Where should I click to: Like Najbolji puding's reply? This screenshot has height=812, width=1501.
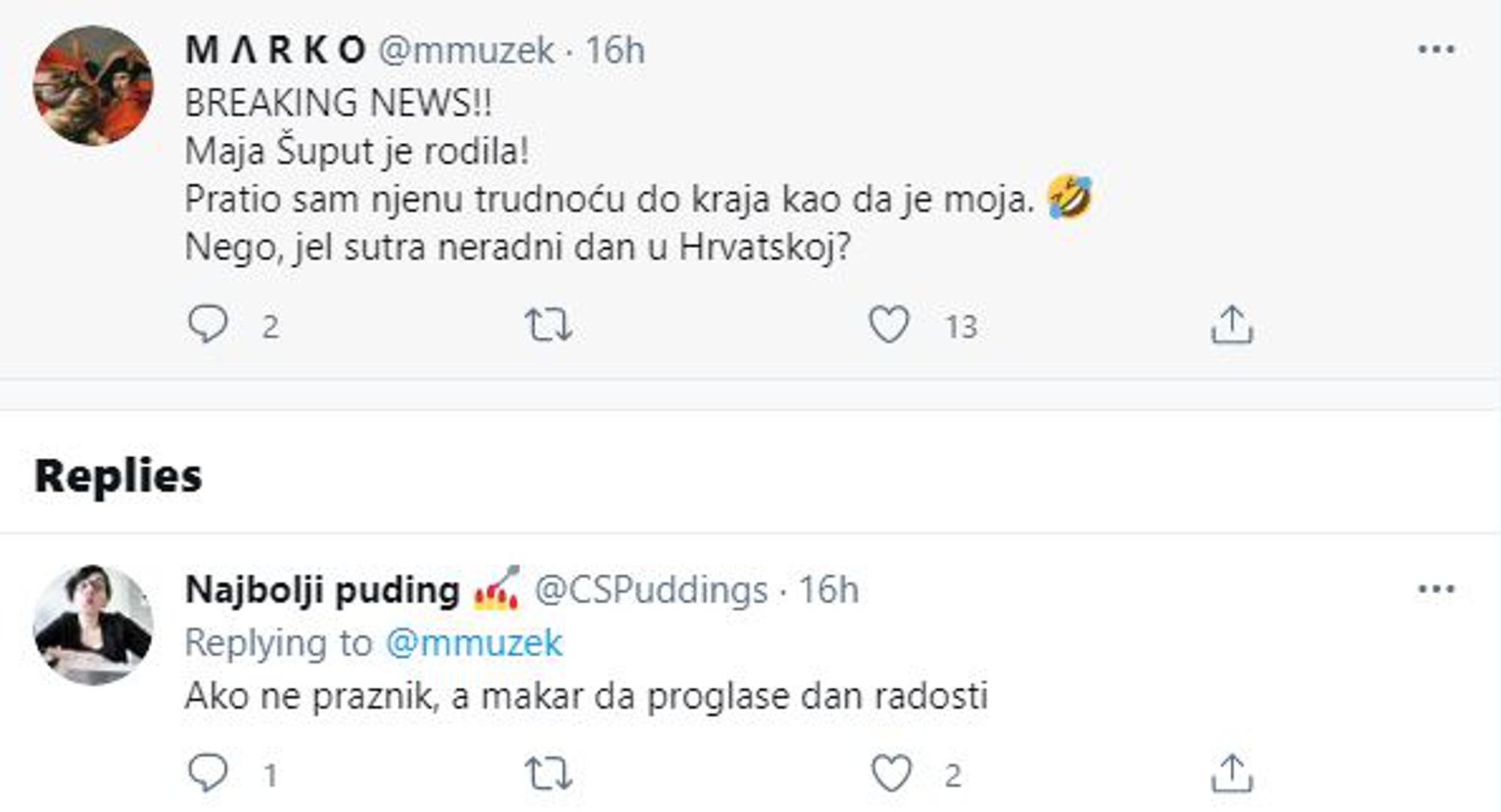point(891,774)
